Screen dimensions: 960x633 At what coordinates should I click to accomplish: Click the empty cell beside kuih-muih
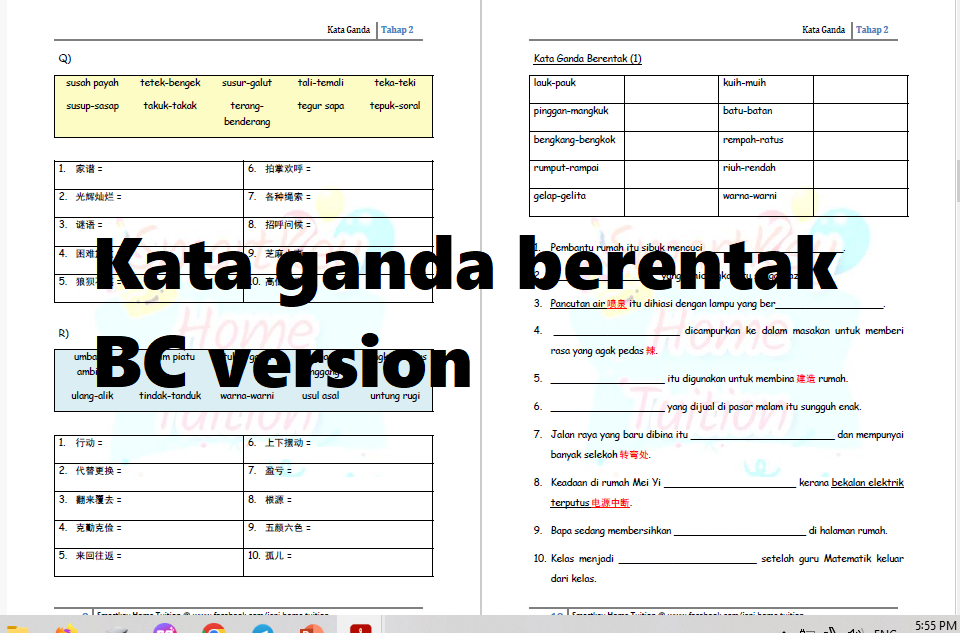(x=860, y=89)
